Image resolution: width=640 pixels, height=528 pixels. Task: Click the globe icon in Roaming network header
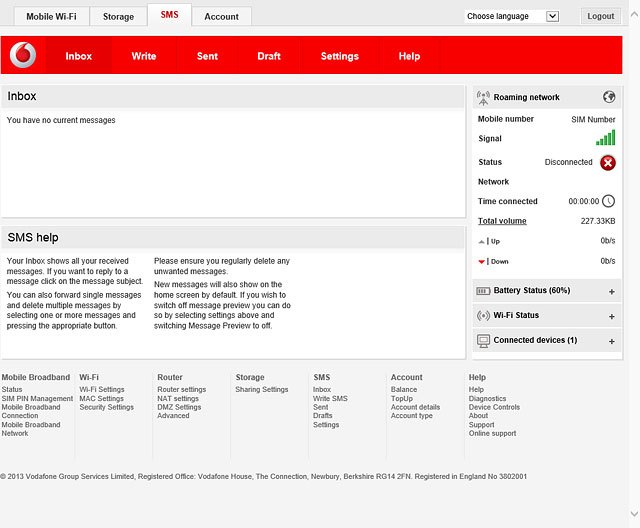click(x=609, y=97)
